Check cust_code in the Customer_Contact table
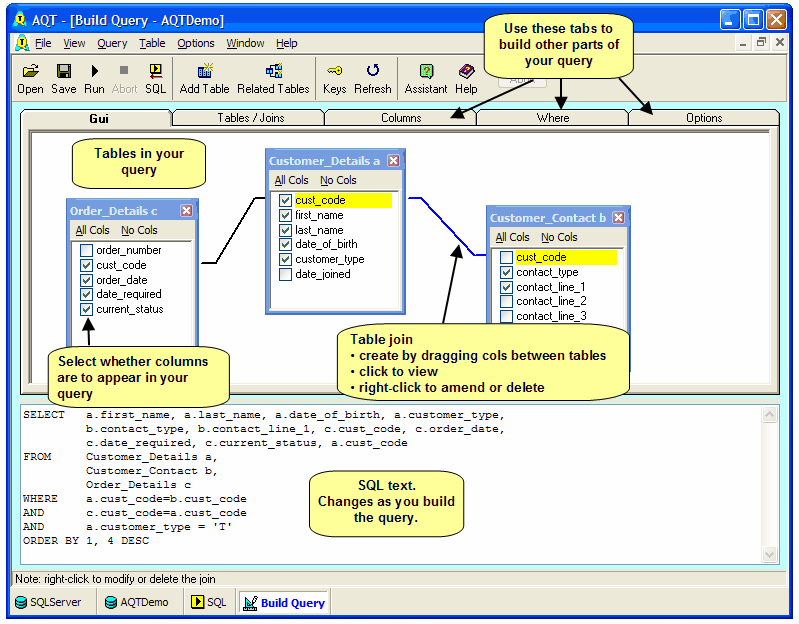Screen dimensions: 799x624 pyautogui.click(x=506, y=257)
